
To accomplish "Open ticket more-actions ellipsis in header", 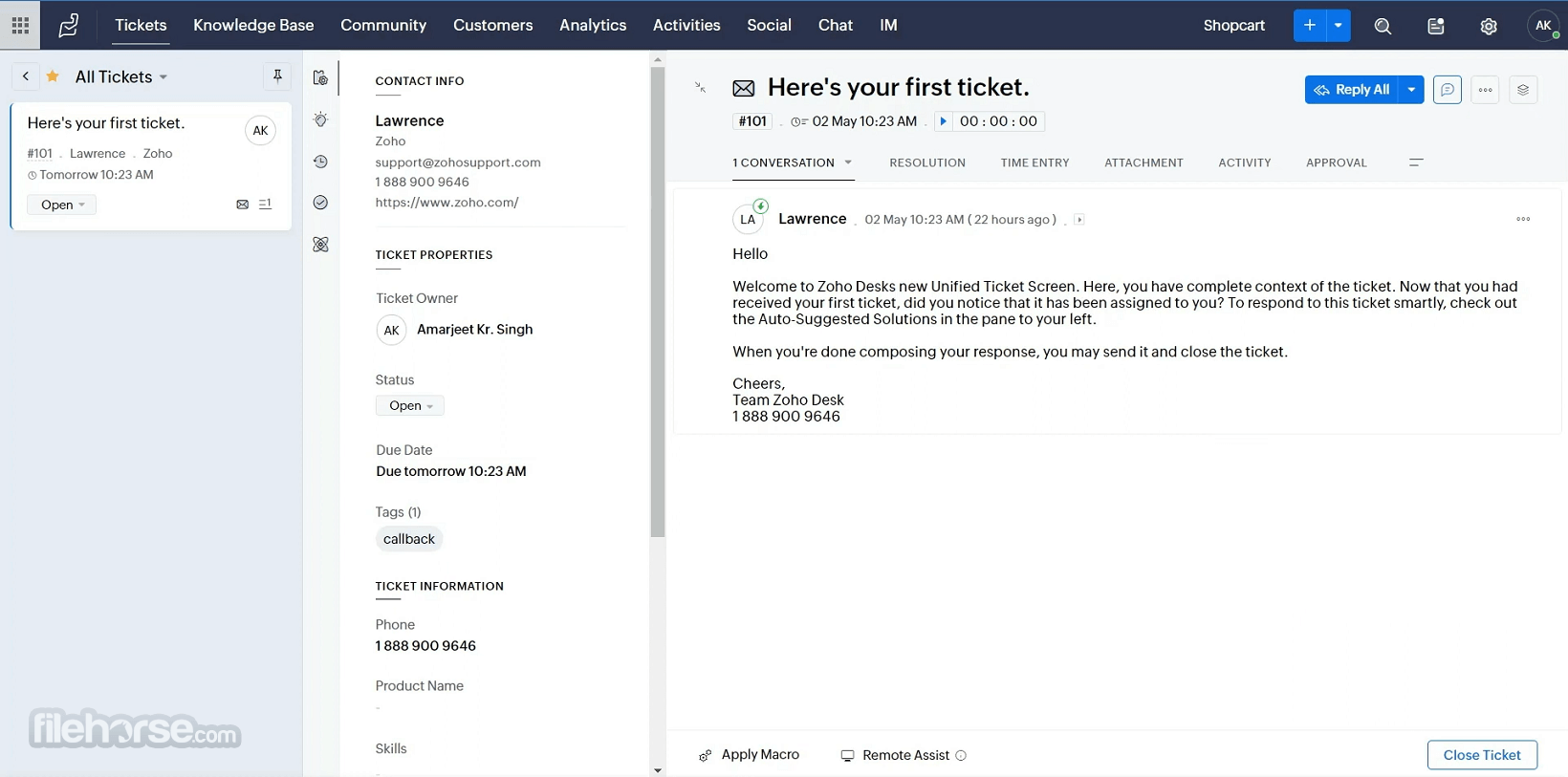I will [x=1485, y=90].
